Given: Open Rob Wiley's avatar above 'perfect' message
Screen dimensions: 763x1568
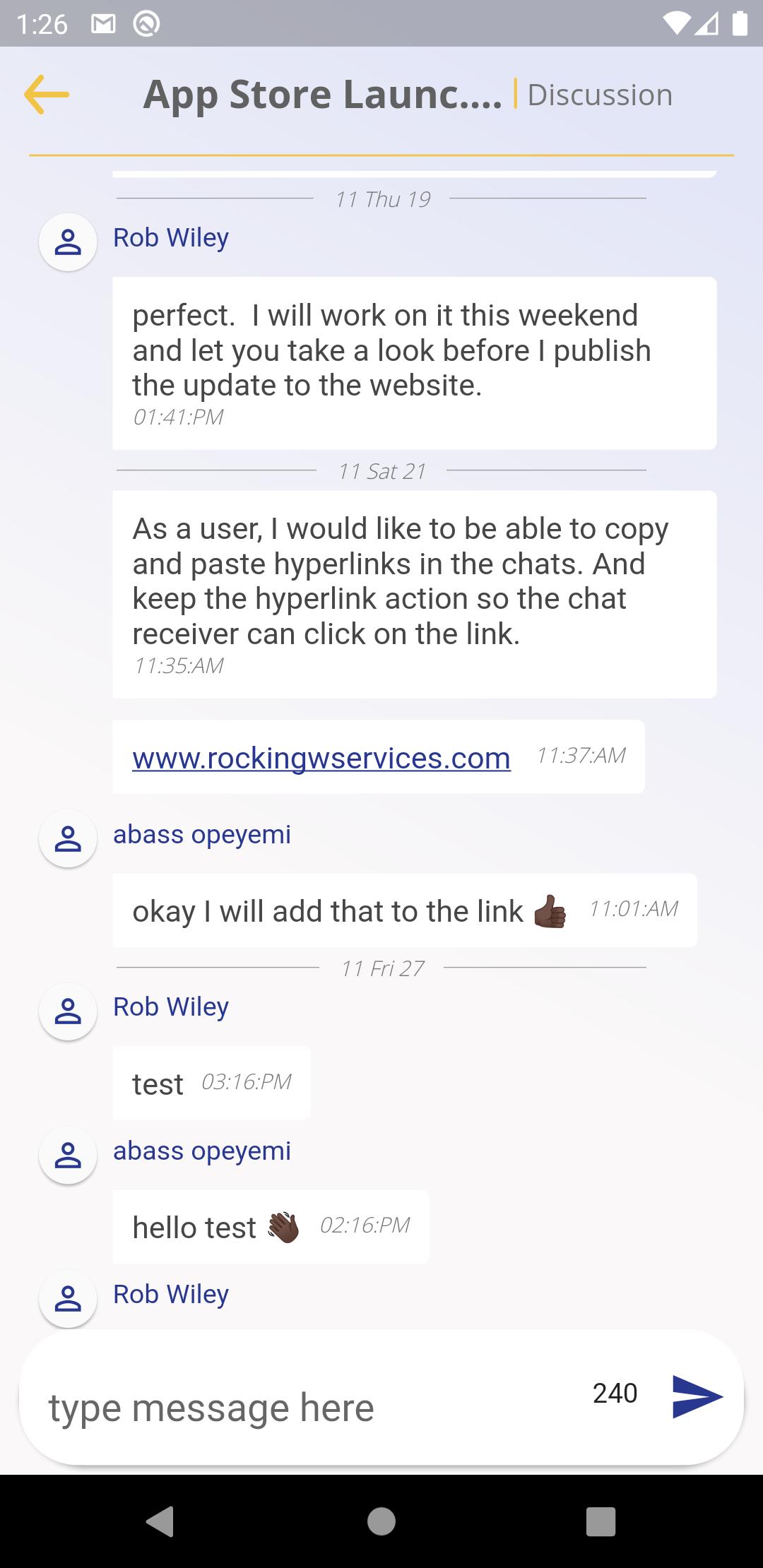Looking at the screenshot, I should pyautogui.click(x=68, y=242).
